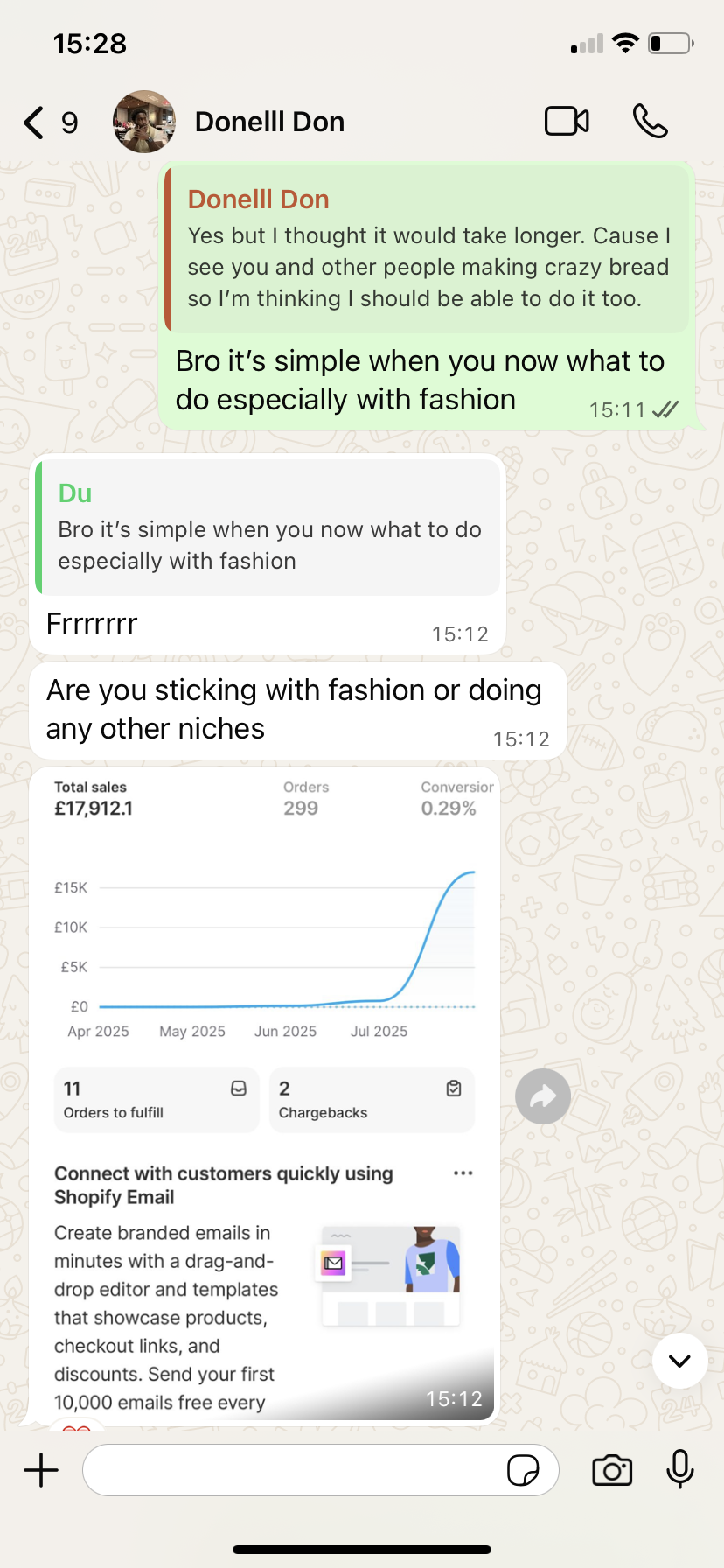The width and height of the screenshot is (724, 1568).
Task: Tap the double-check read receipt at 15:11
Action: click(665, 409)
